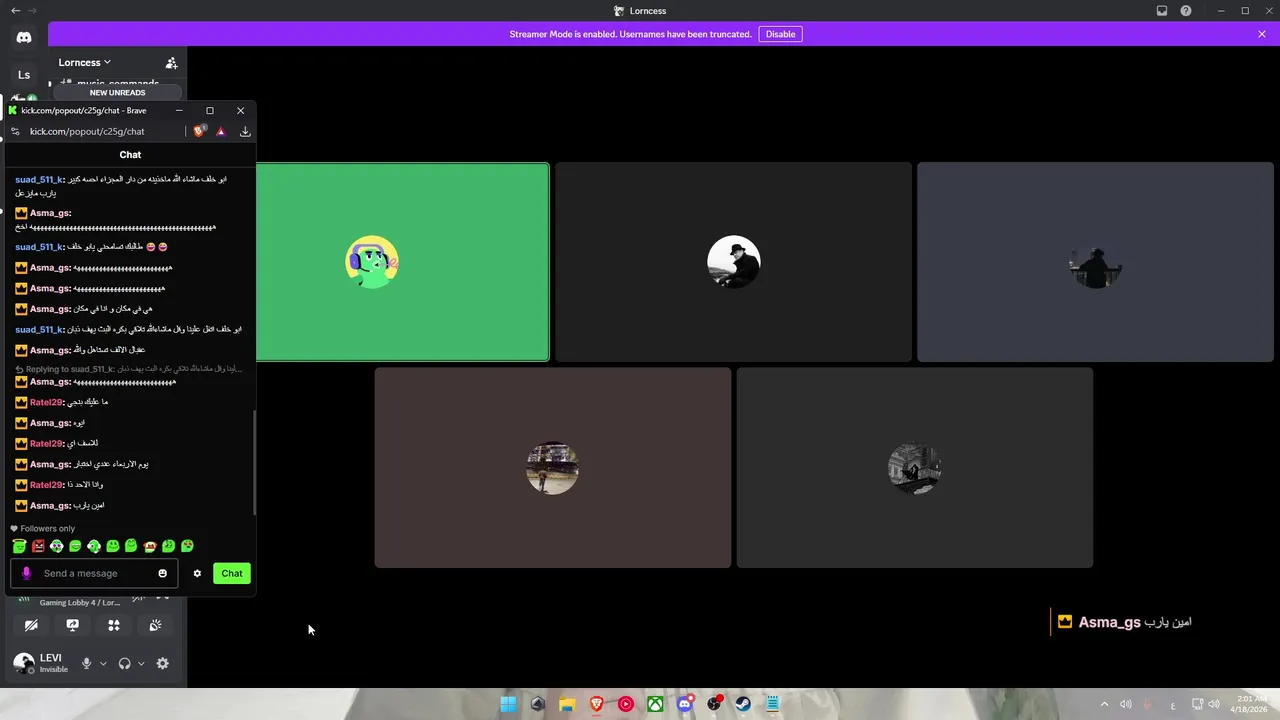Expand output device options next to headphones
The image size is (1280, 720).
pos(141,663)
